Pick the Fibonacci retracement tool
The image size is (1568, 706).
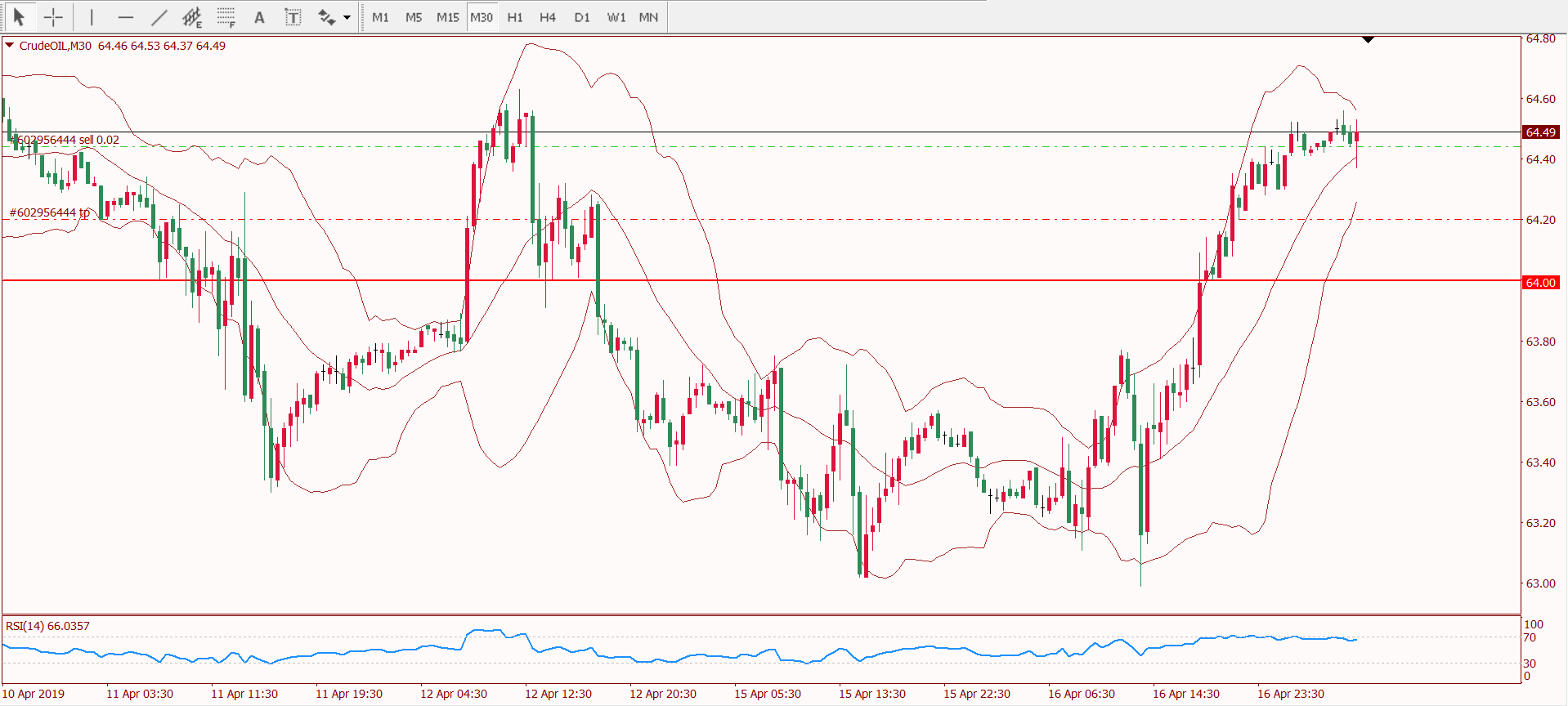point(226,16)
